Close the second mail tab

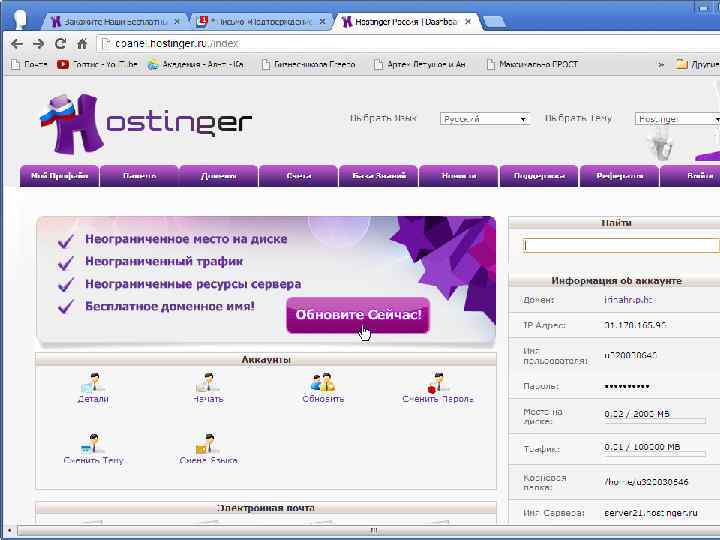(322, 22)
